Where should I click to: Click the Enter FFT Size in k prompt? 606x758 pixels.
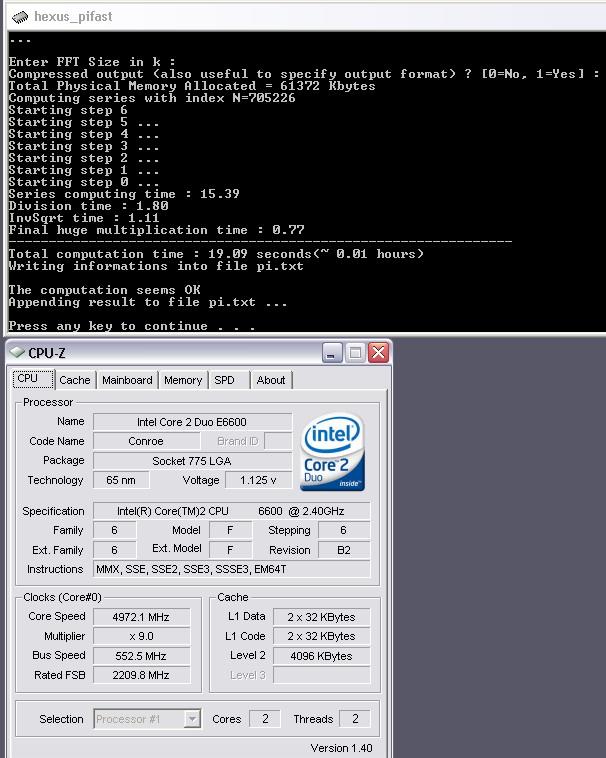(92, 62)
